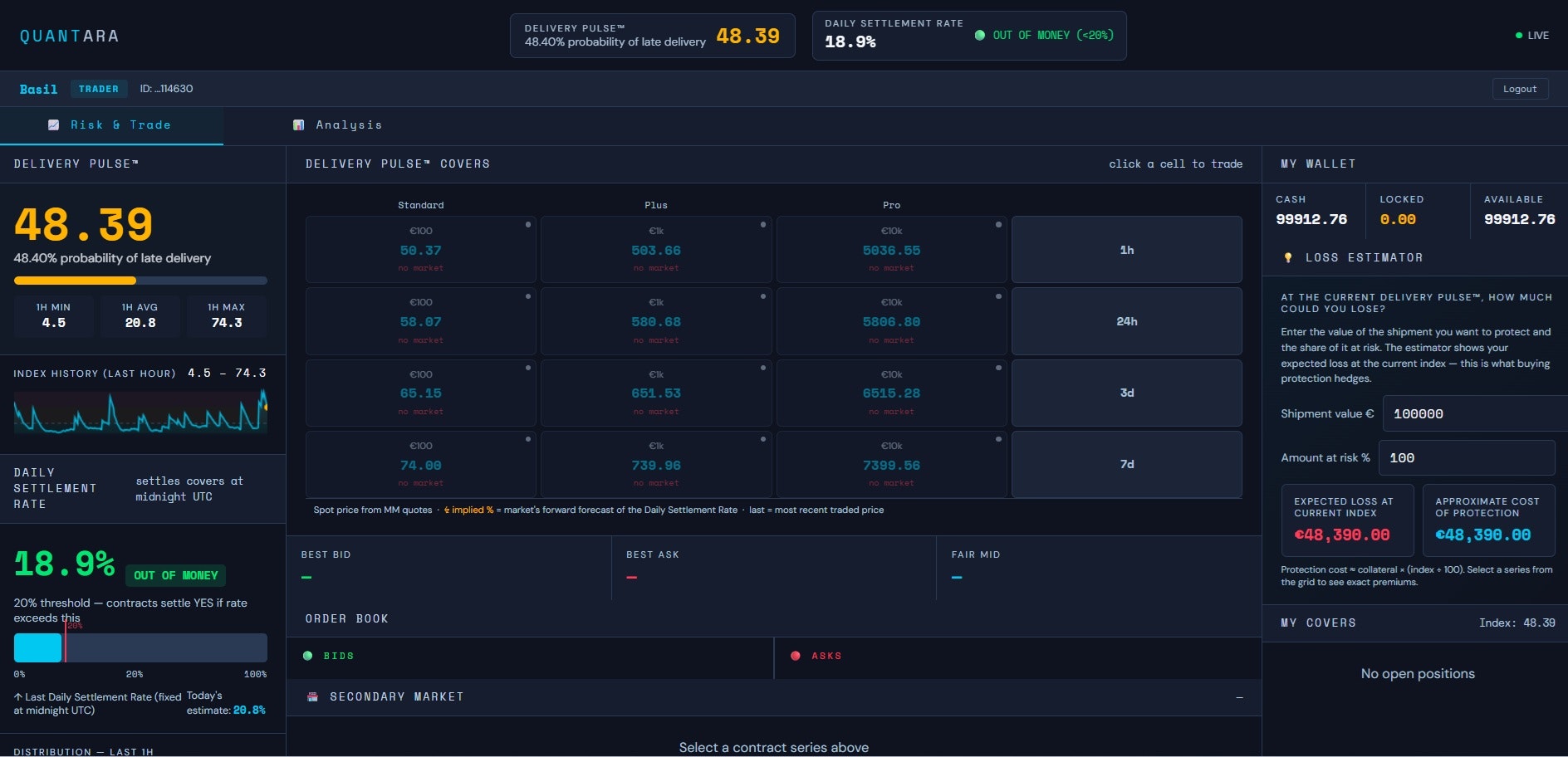Click the green Bids indicator dot
This screenshot has width=1568, height=757.
pos(308,656)
